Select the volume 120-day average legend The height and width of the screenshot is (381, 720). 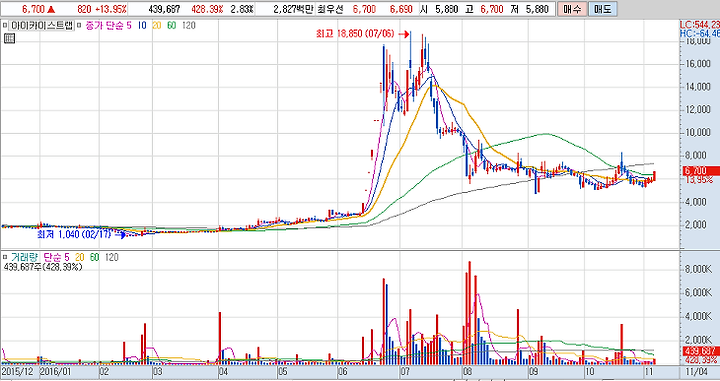112,258
